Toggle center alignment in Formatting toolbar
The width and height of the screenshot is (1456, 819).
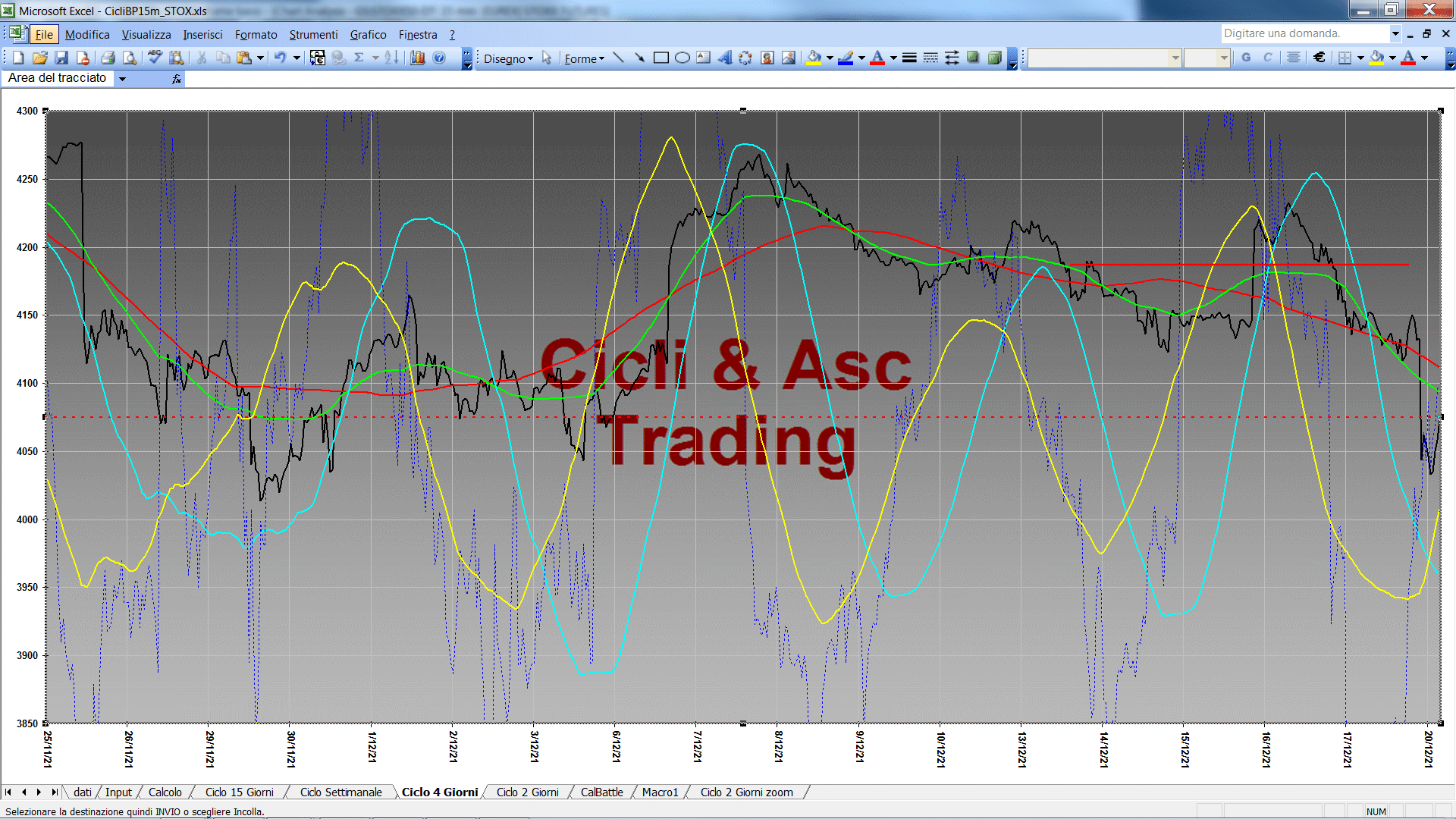(x=1294, y=58)
